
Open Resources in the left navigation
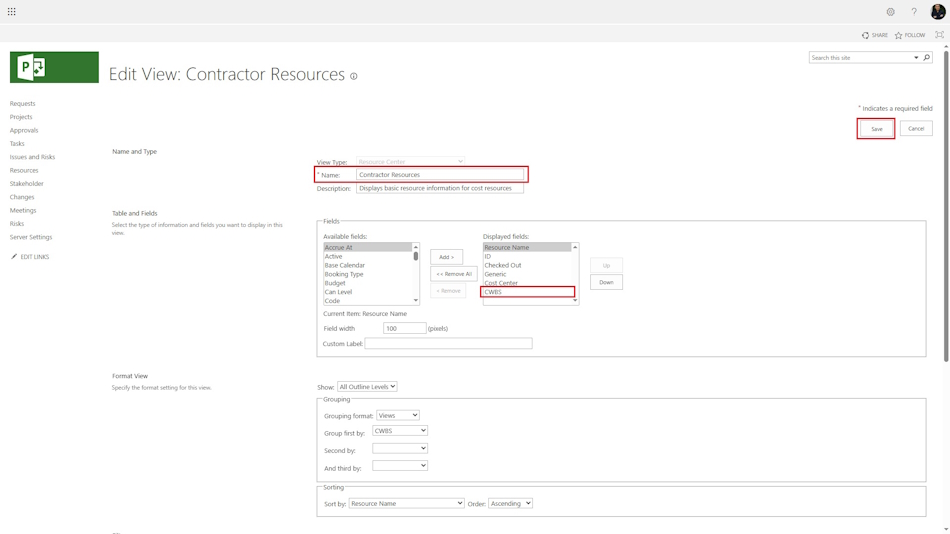[x=24, y=170]
